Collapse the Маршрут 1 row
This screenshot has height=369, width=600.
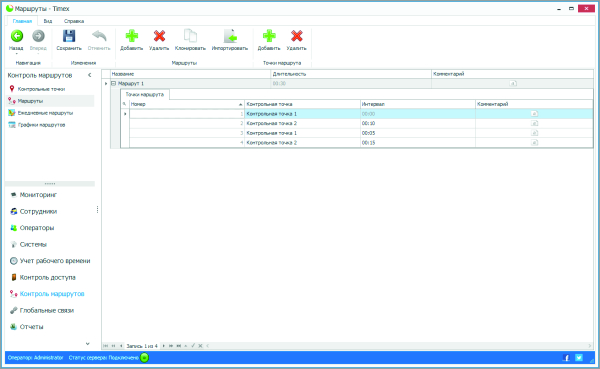click(x=113, y=83)
